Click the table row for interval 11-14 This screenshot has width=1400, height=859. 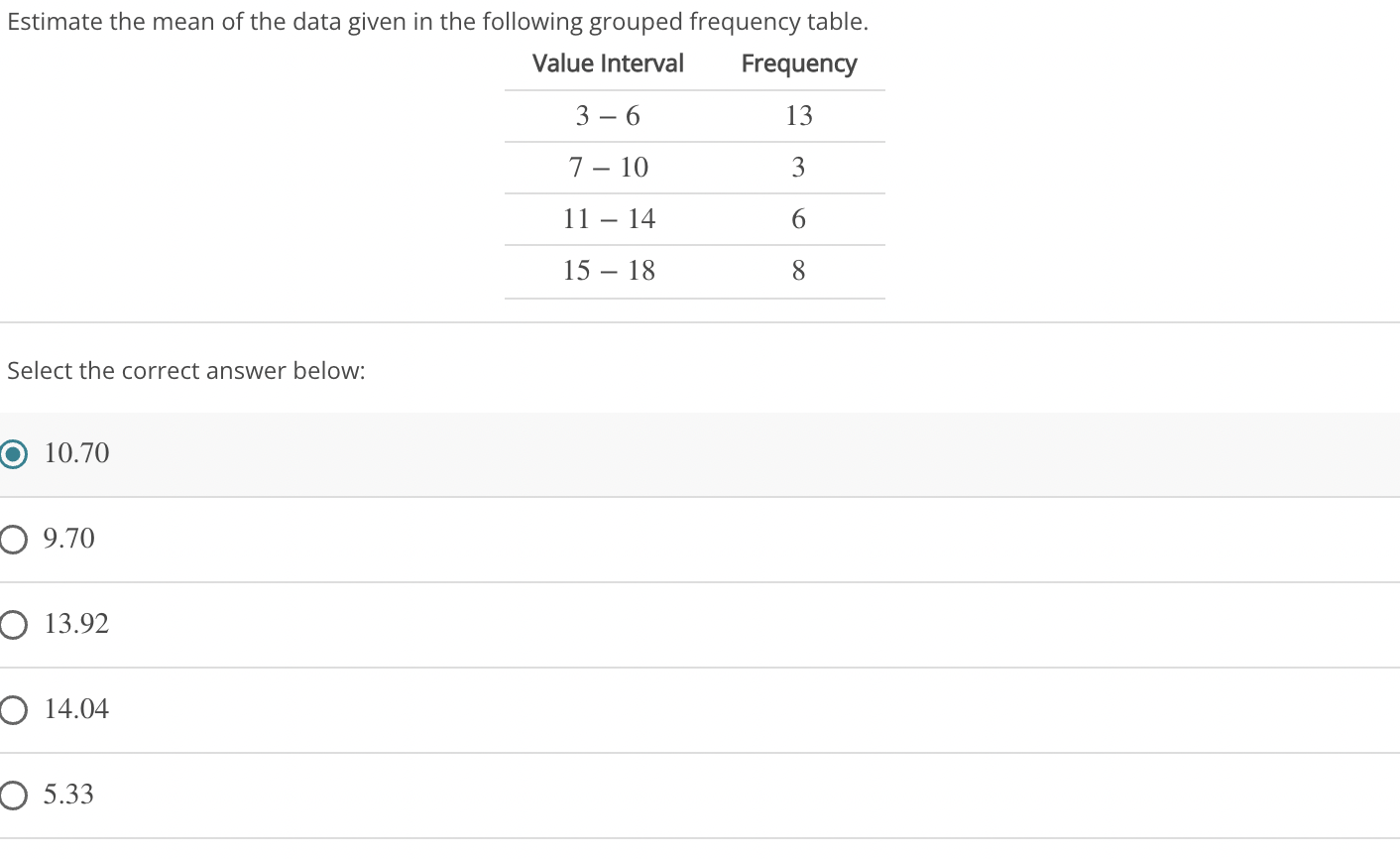pyautogui.click(x=609, y=219)
